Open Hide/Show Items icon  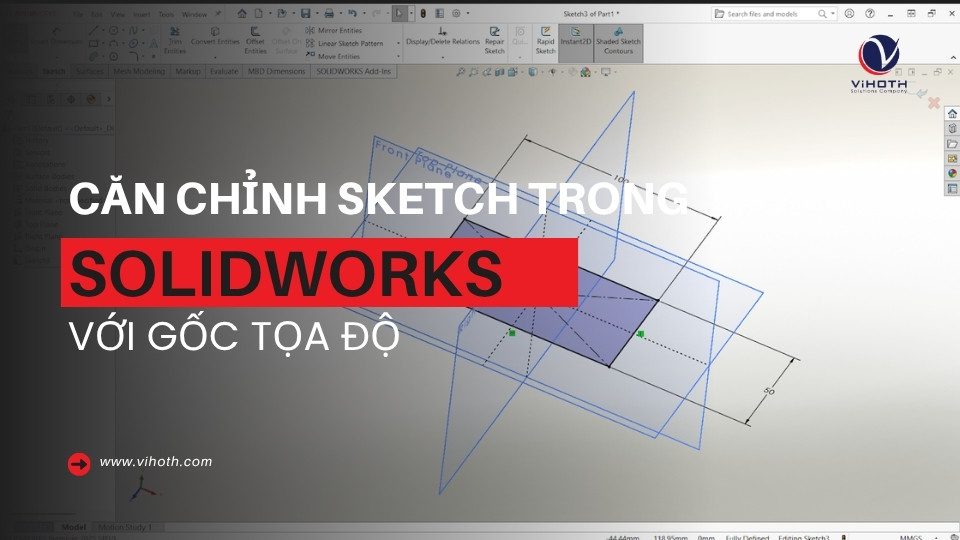553,72
